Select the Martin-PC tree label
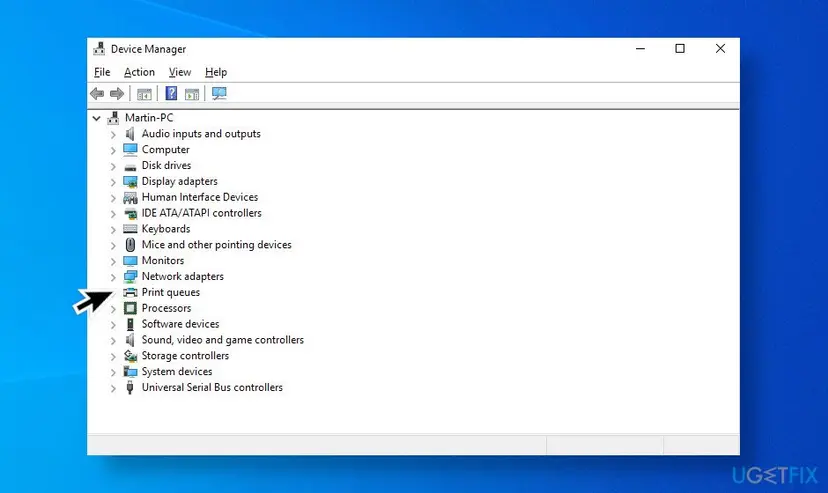Image resolution: width=828 pixels, height=493 pixels. click(149, 118)
